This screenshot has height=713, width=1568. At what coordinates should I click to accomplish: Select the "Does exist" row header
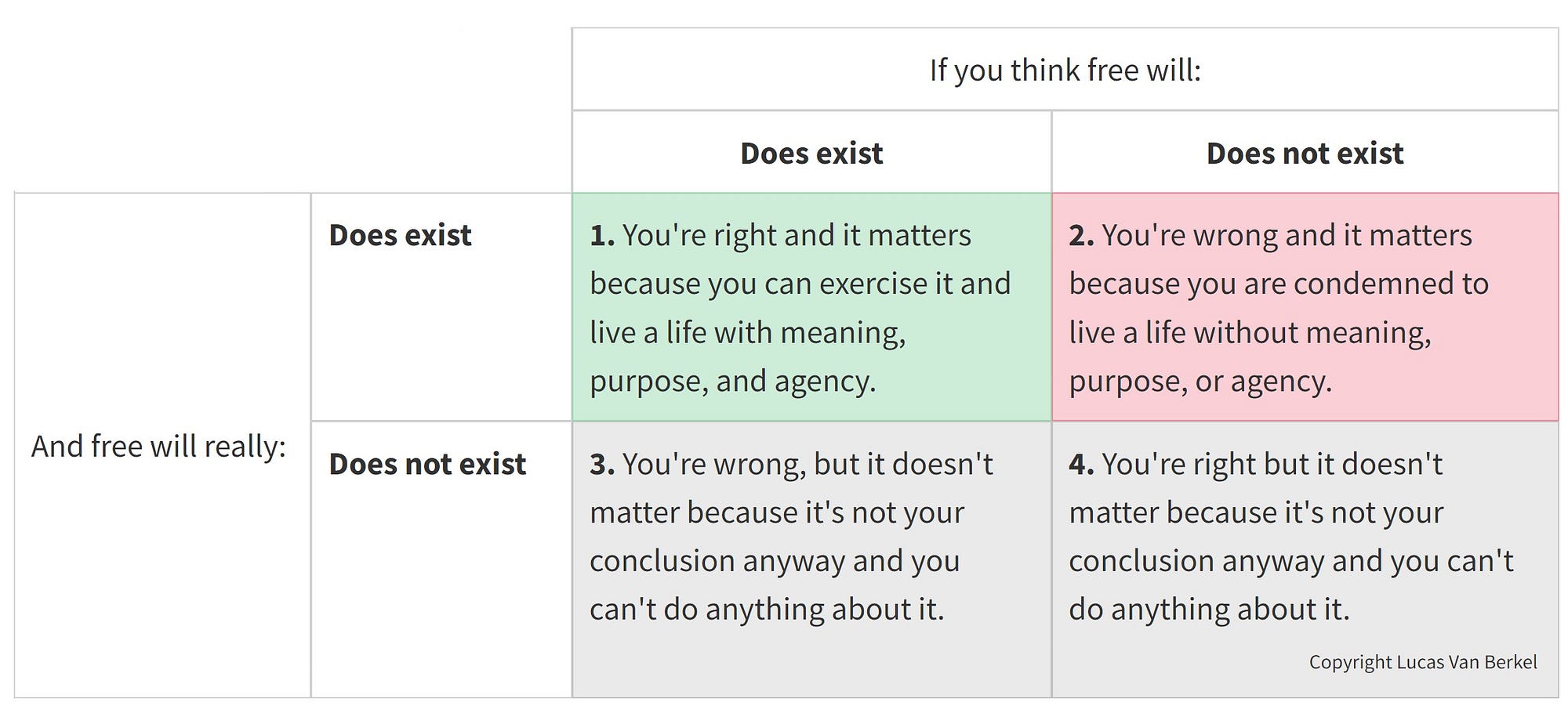pos(400,235)
